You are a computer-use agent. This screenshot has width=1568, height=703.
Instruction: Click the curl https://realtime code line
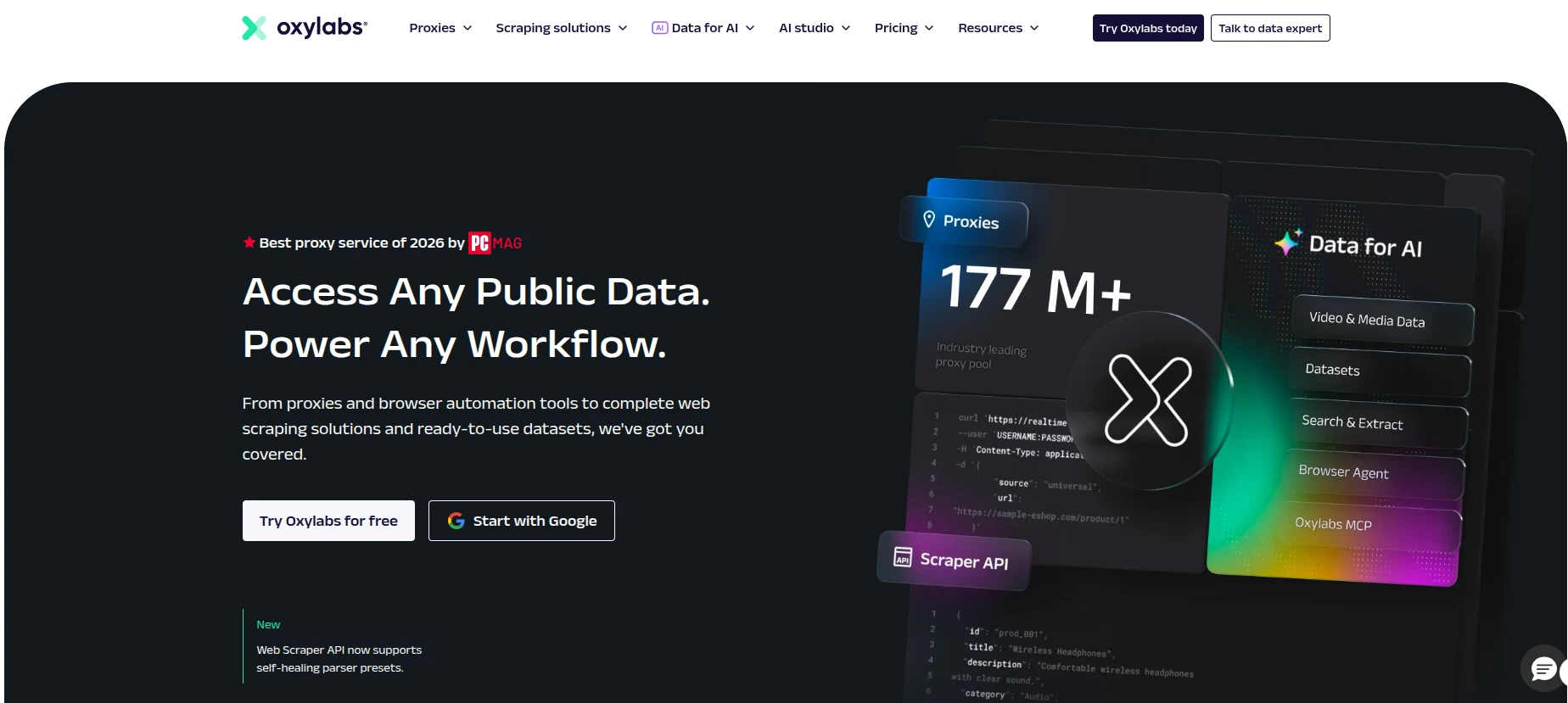coord(1012,420)
